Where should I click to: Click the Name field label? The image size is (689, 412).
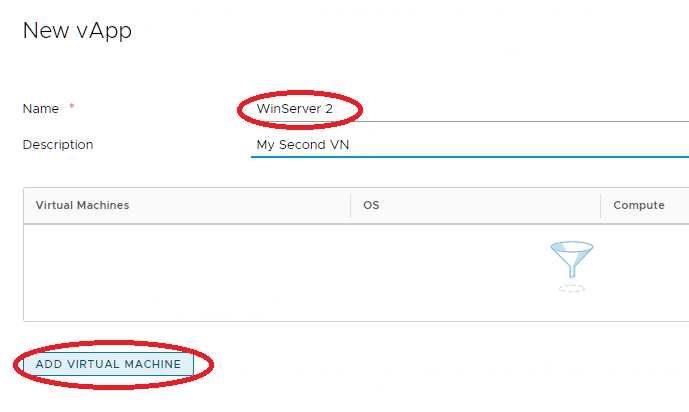click(40, 108)
